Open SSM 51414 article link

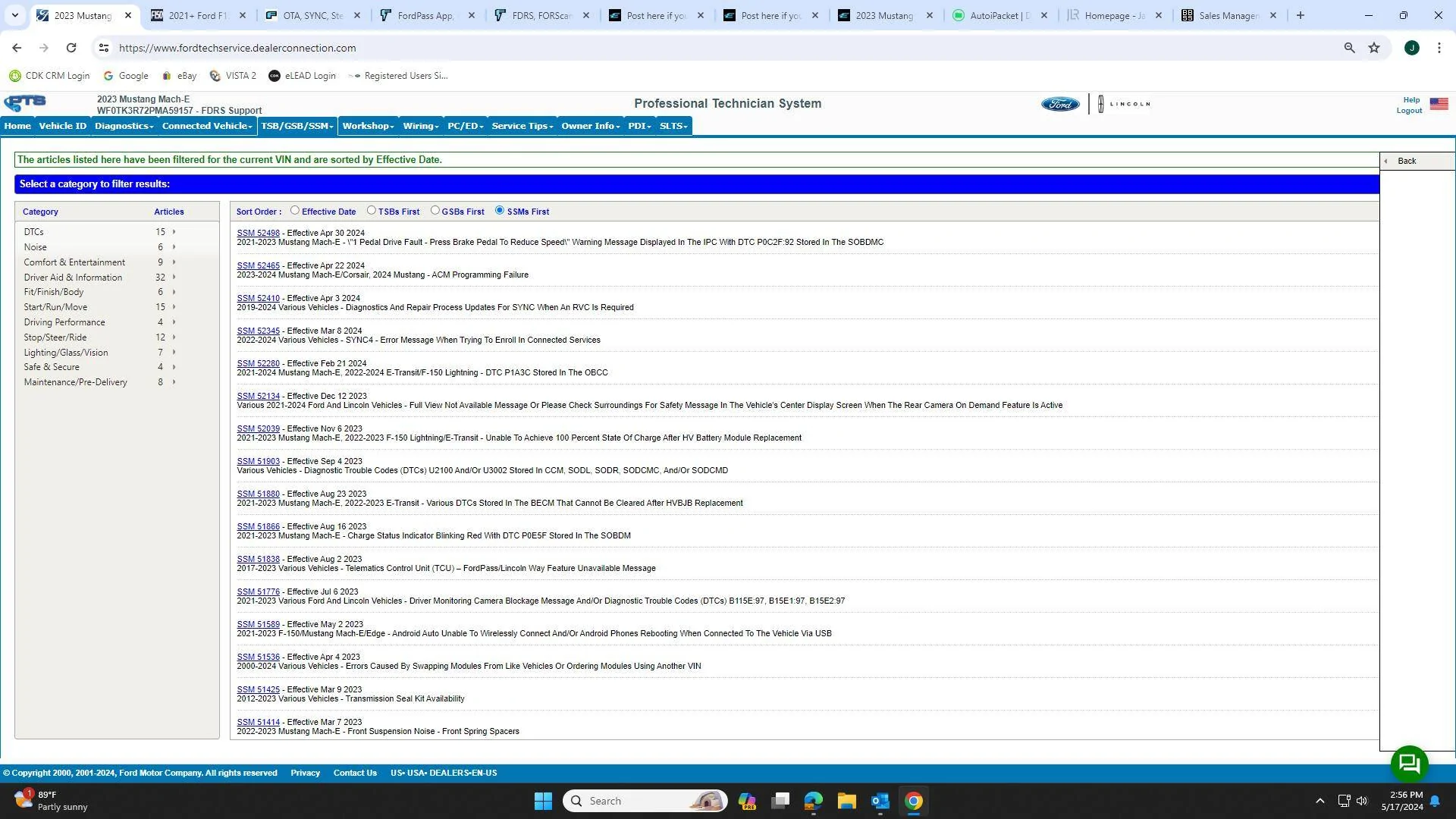pyautogui.click(x=258, y=723)
